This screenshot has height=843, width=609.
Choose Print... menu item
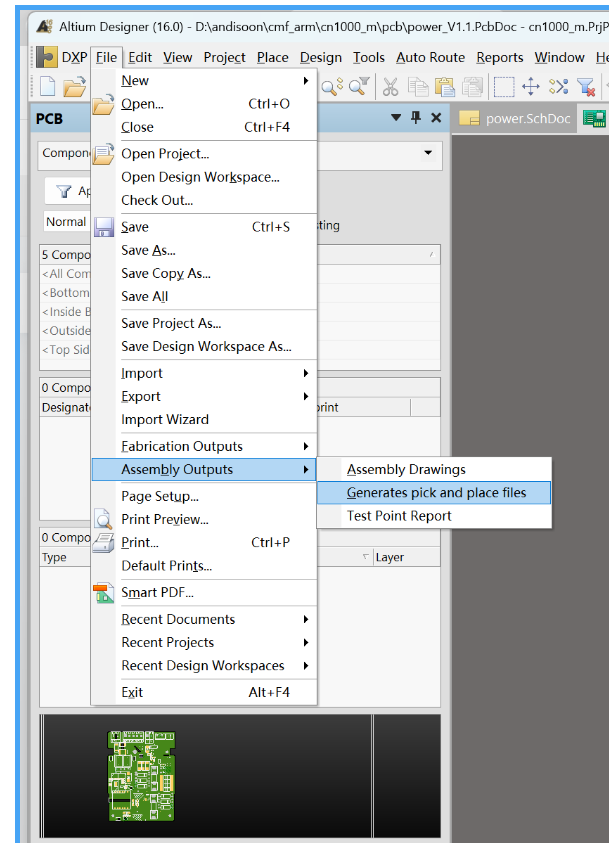coord(204,542)
